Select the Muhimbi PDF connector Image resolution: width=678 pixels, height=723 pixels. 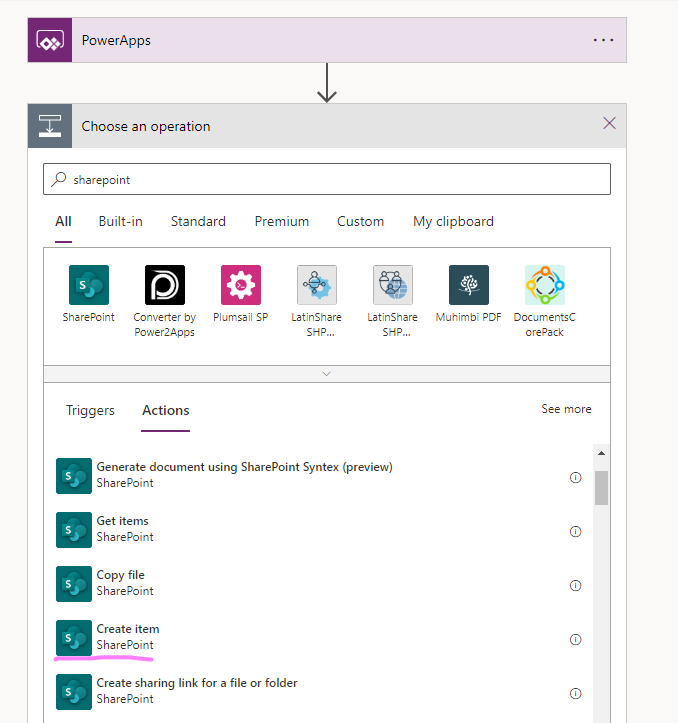click(x=468, y=285)
